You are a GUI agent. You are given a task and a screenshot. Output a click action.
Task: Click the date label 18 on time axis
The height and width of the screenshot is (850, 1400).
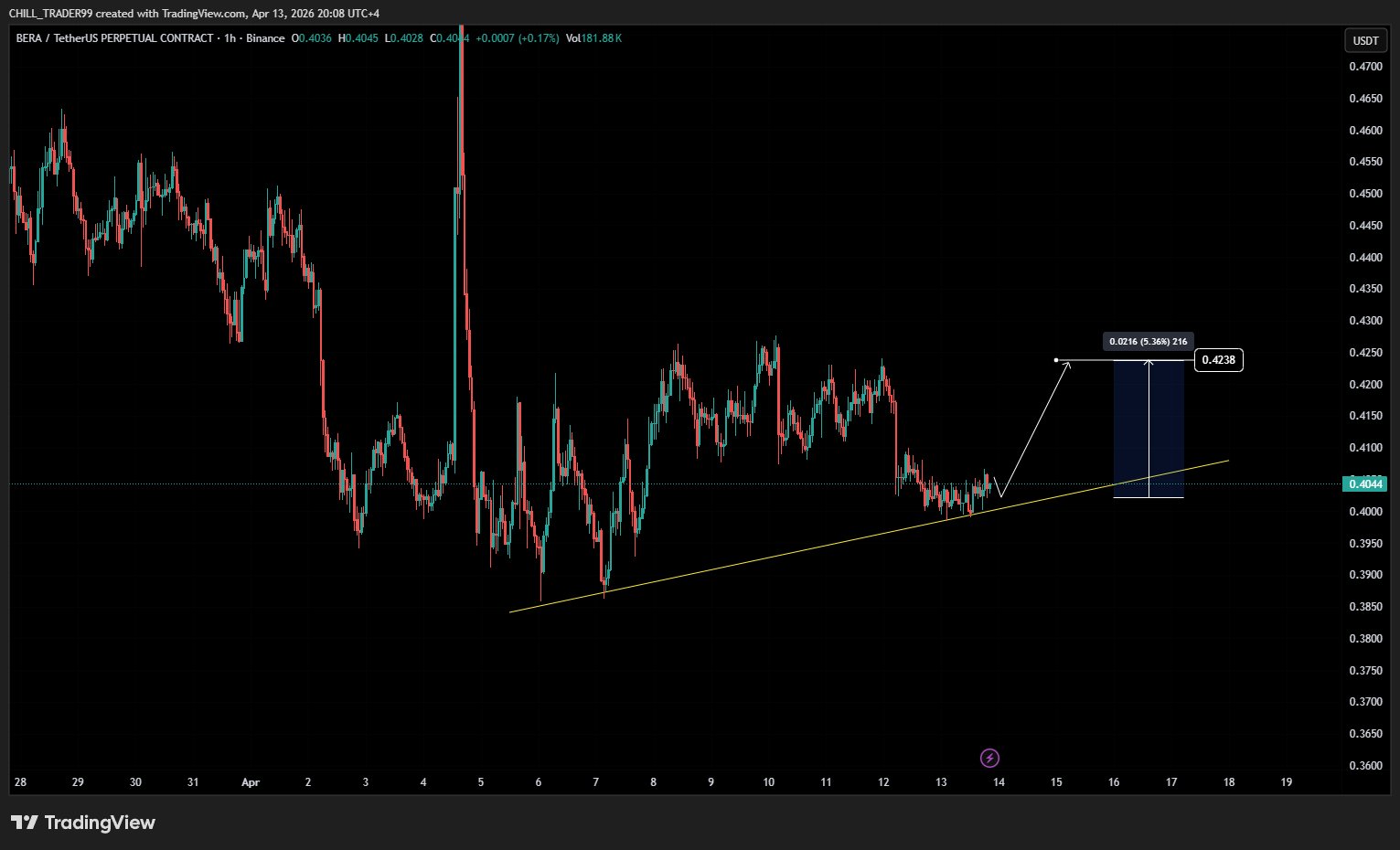1229,782
